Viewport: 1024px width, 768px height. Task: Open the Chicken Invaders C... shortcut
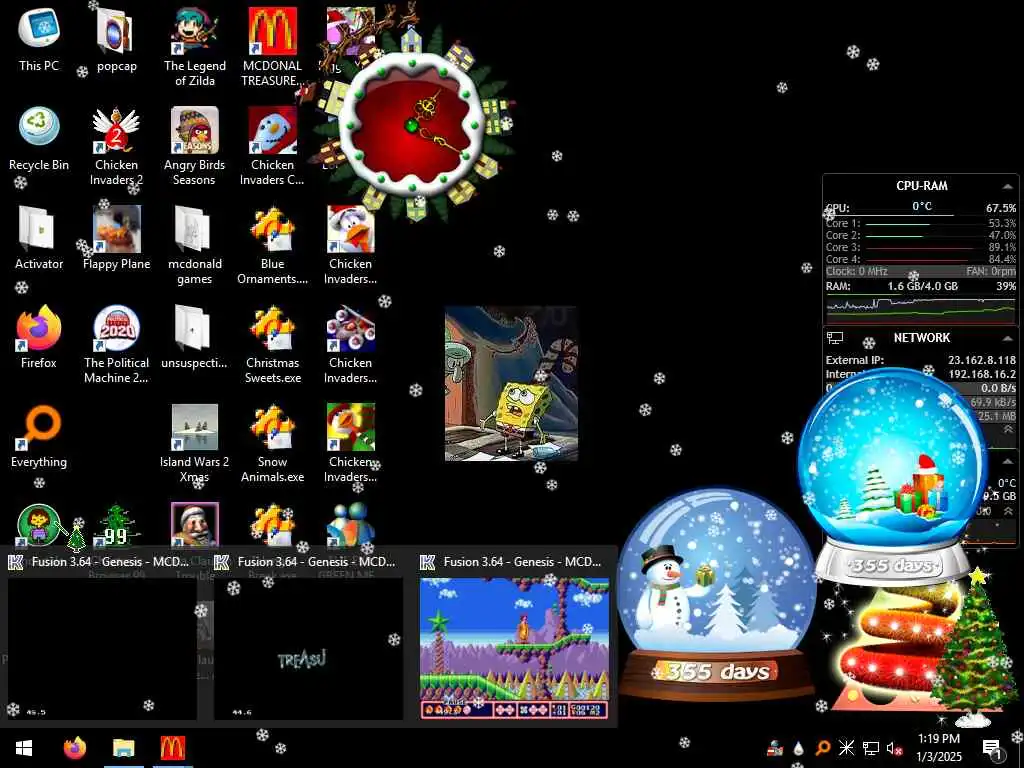pos(272,146)
